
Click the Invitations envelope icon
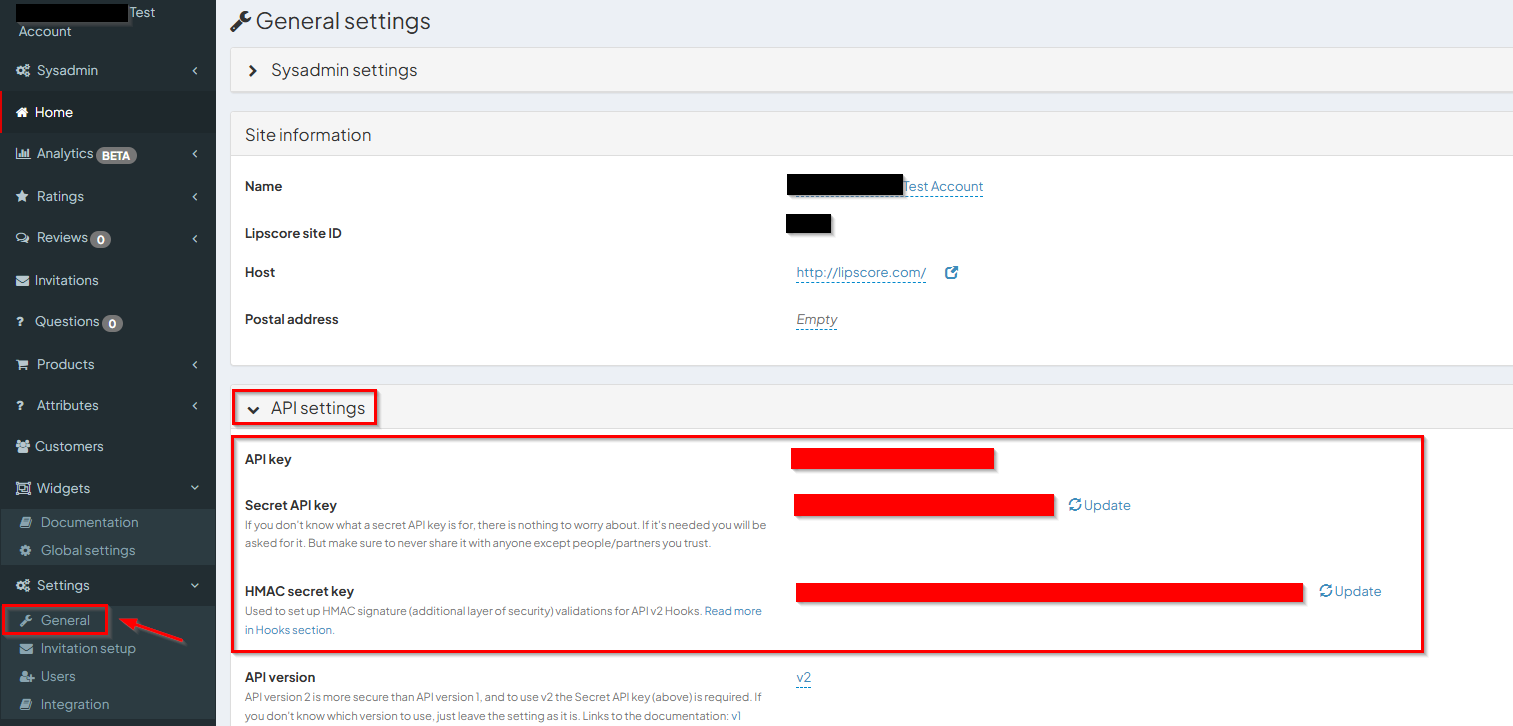coord(23,281)
